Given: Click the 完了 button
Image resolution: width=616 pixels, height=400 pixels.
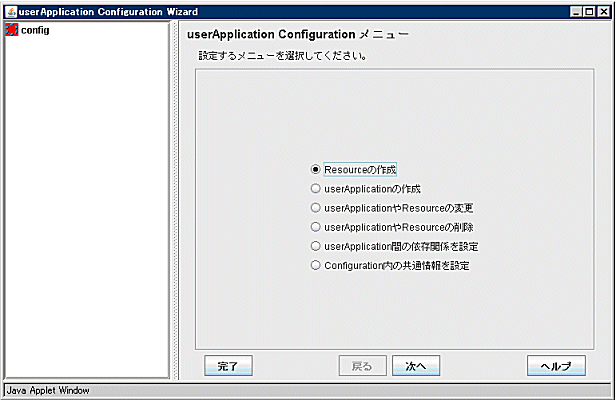Looking at the screenshot, I should point(228,366).
